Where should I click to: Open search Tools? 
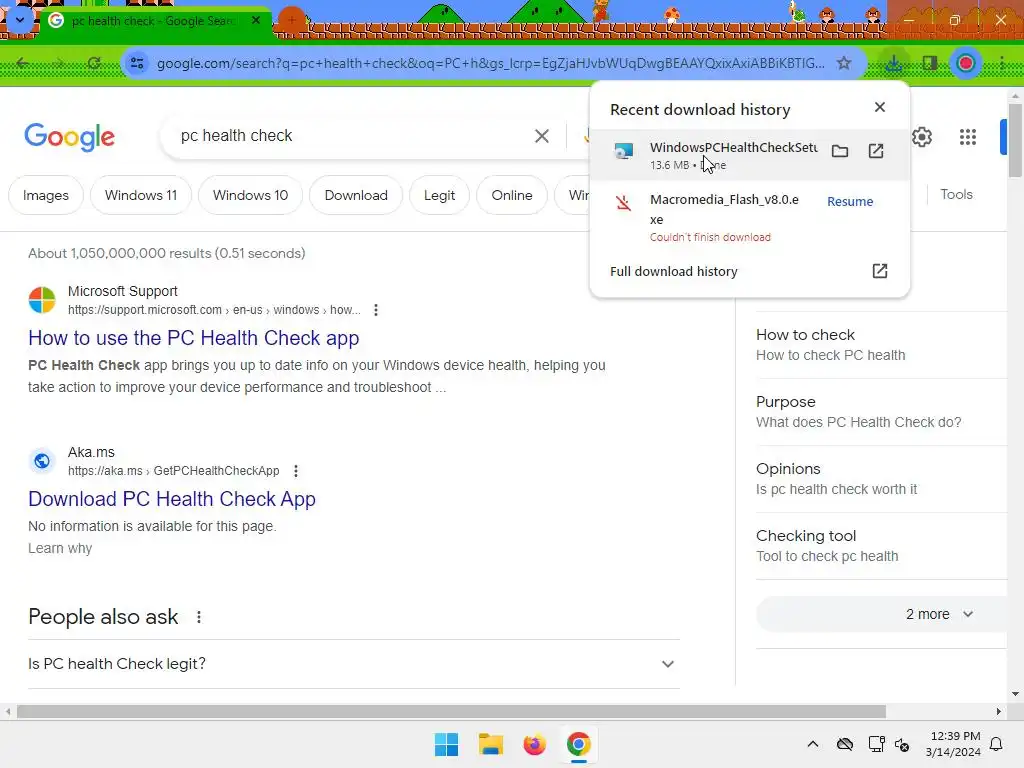click(x=956, y=195)
